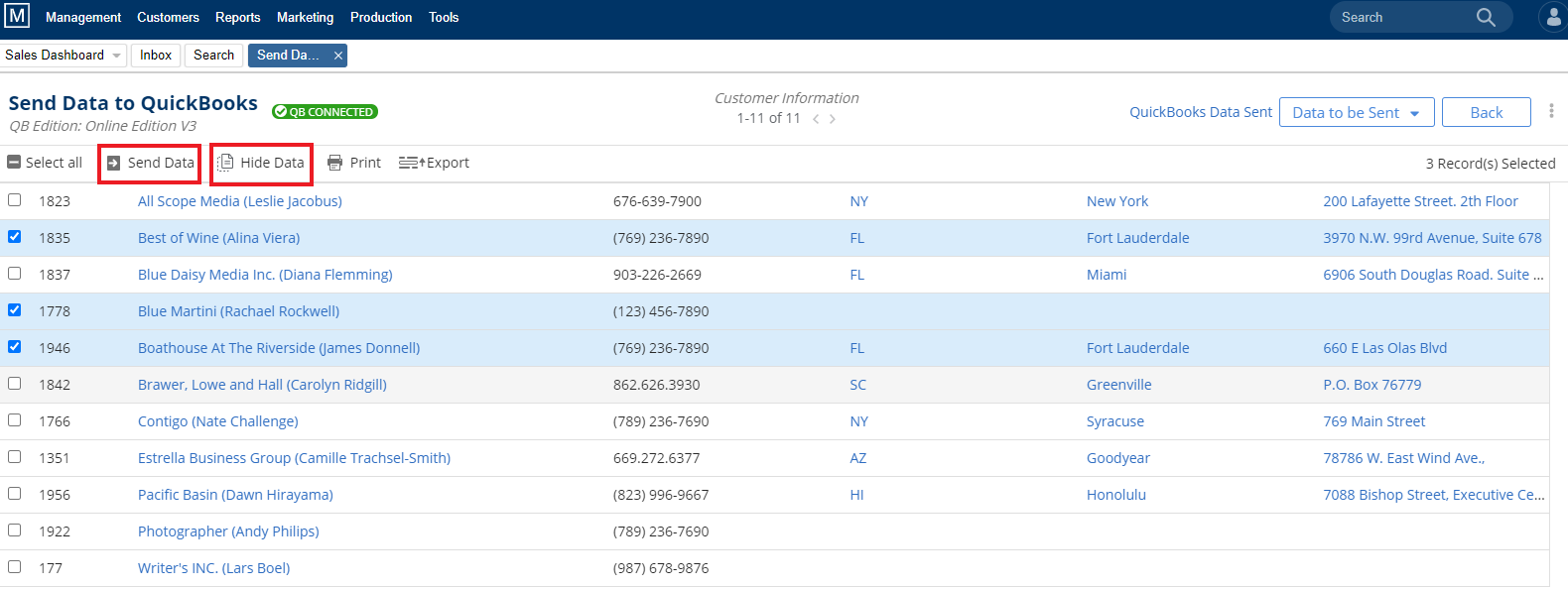Check the box for record 1956
Screen dimensions: 1568x589
pyautogui.click(x=15, y=494)
